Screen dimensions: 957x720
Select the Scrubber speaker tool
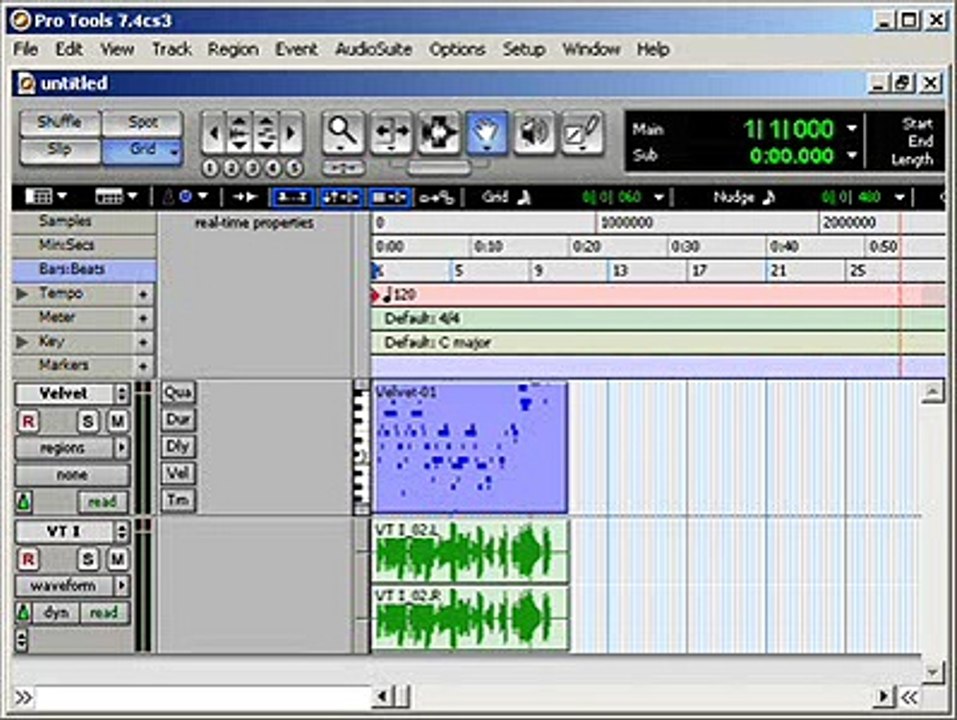tap(534, 132)
